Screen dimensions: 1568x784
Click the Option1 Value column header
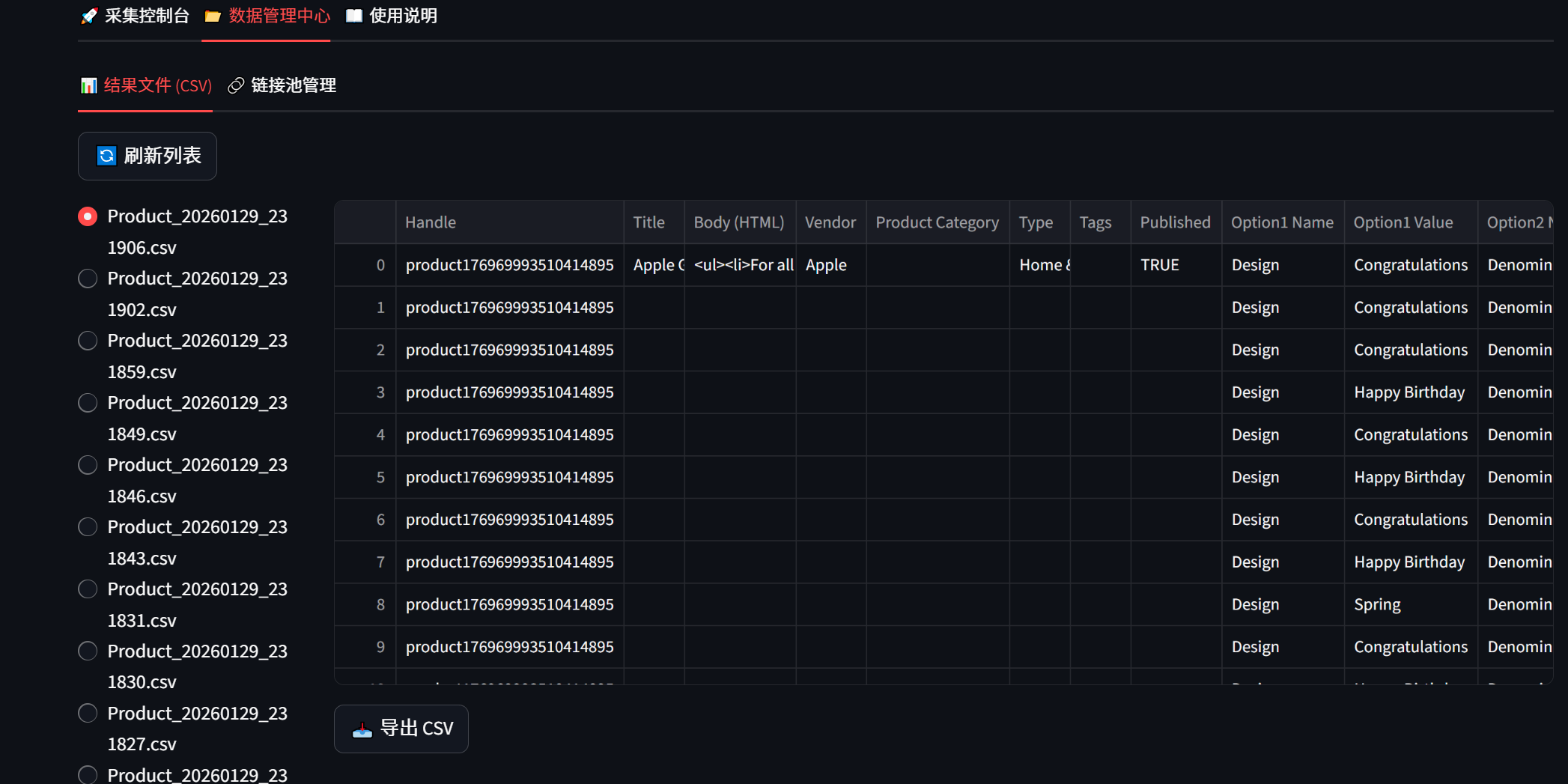[x=1403, y=222]
